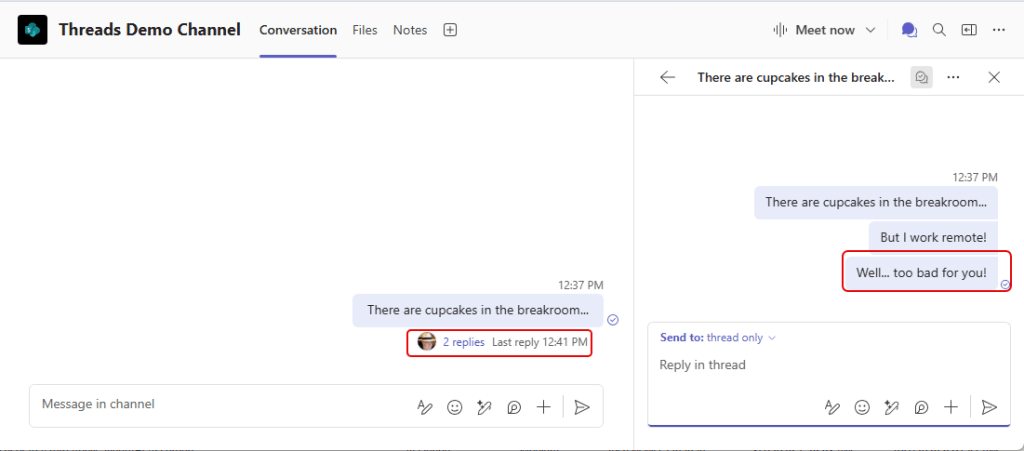Click the format icon in channel compose box
1024x451 pixels.
(425, 407)
